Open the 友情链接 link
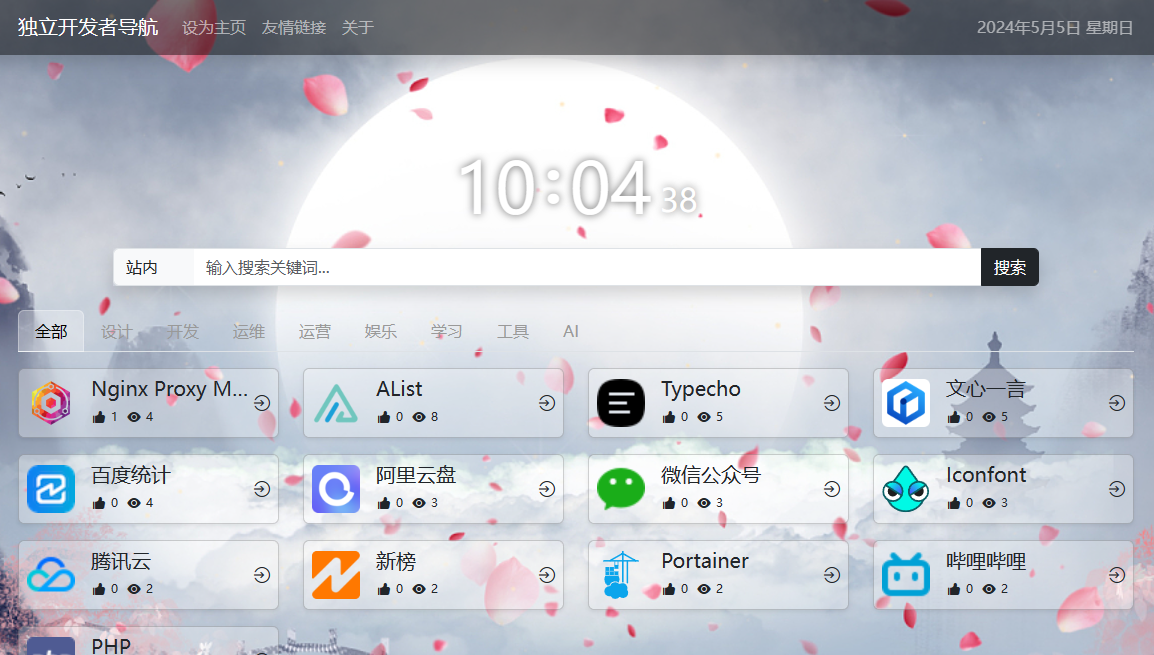The height and width of the screenshot is (655, 1154). [x=294, y=27]
